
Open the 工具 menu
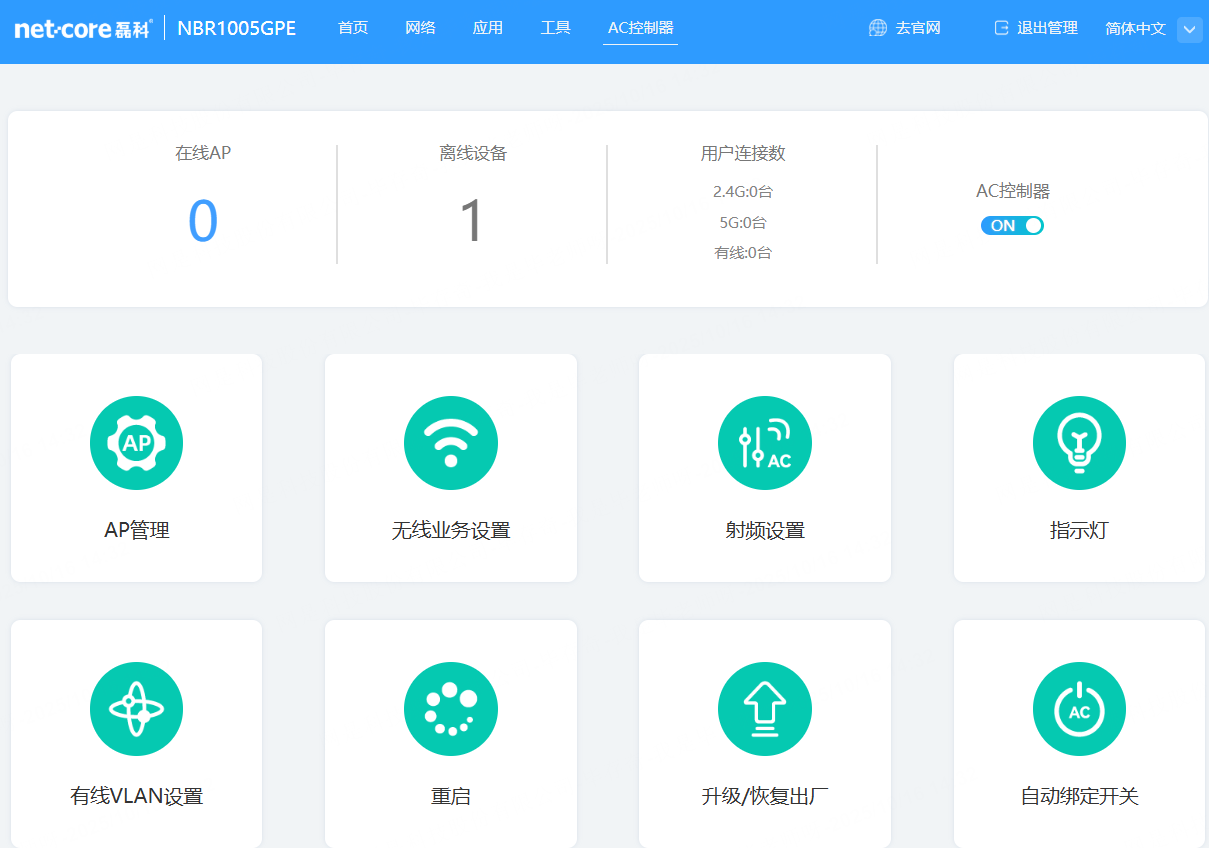pos(555,28)
